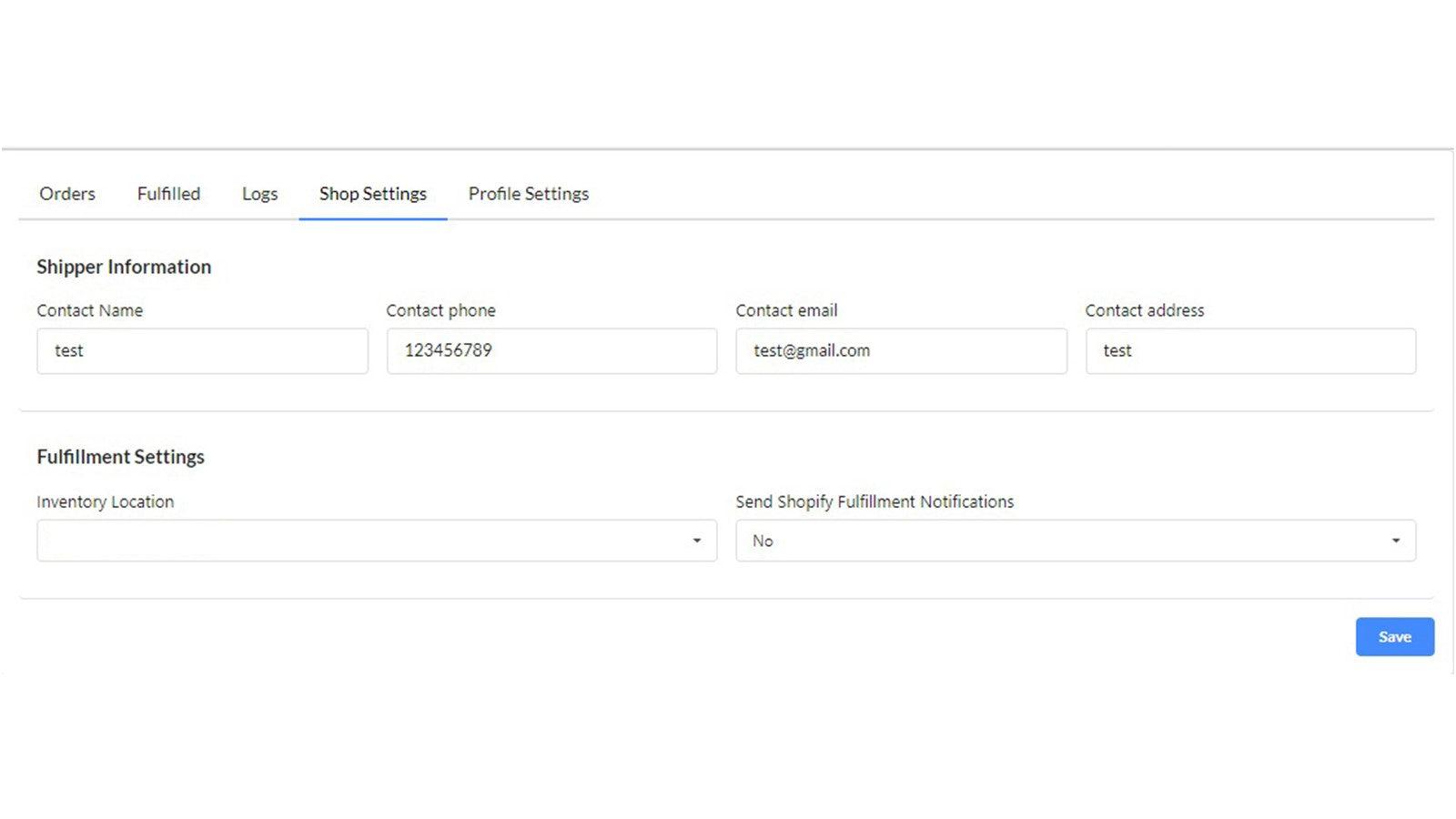This screenshot has height=819, width=1456.
Task: Open the Profile Settings tab
Action: tap(528, 194)
